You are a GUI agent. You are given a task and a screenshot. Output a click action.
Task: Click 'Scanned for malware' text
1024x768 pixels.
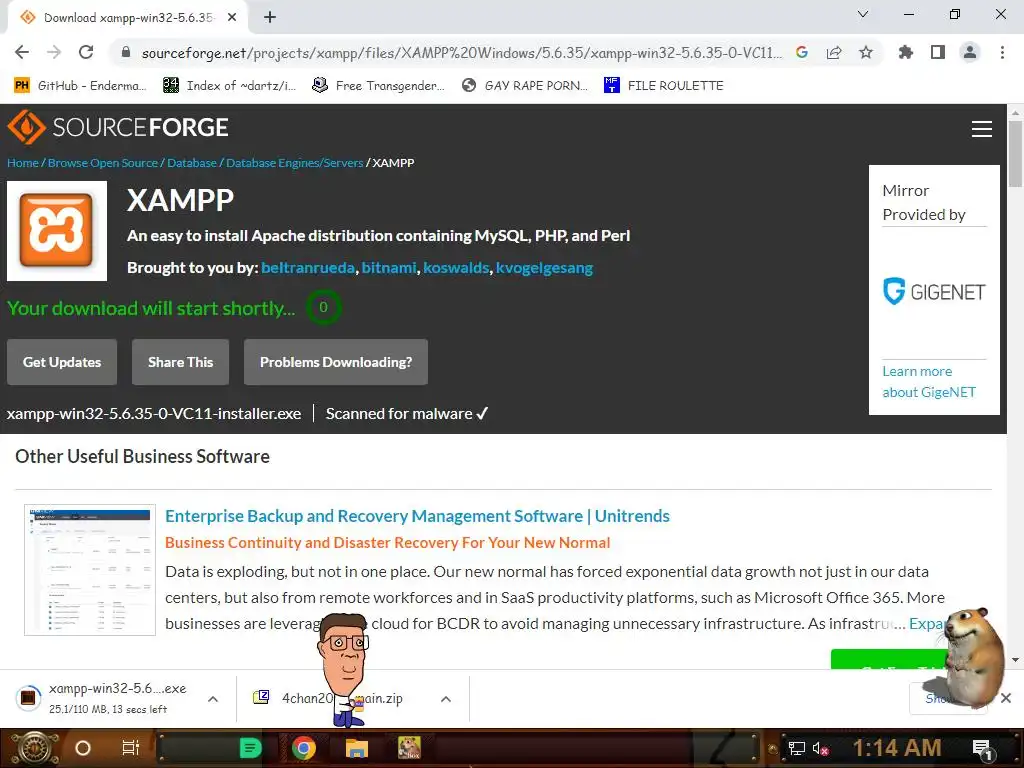click(407, 413)
